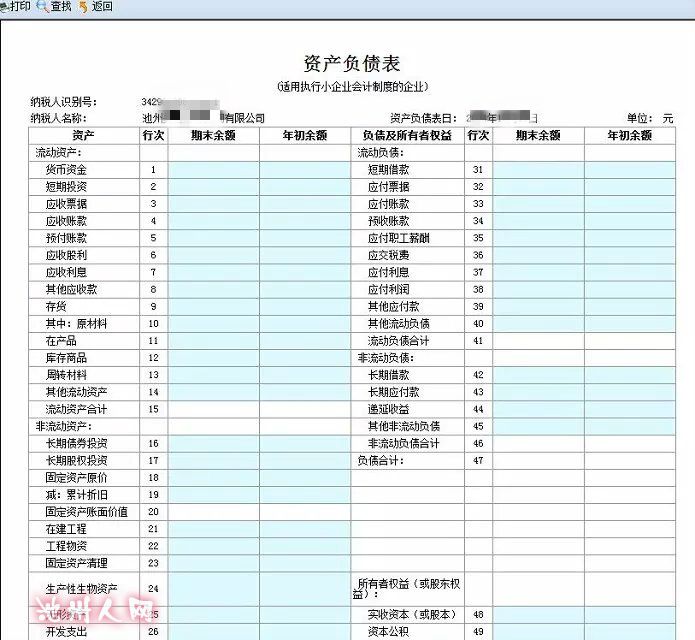The image size is (695, 640).
Task: Click the 查找 toolbar label
Action: (x=61, y=6)
